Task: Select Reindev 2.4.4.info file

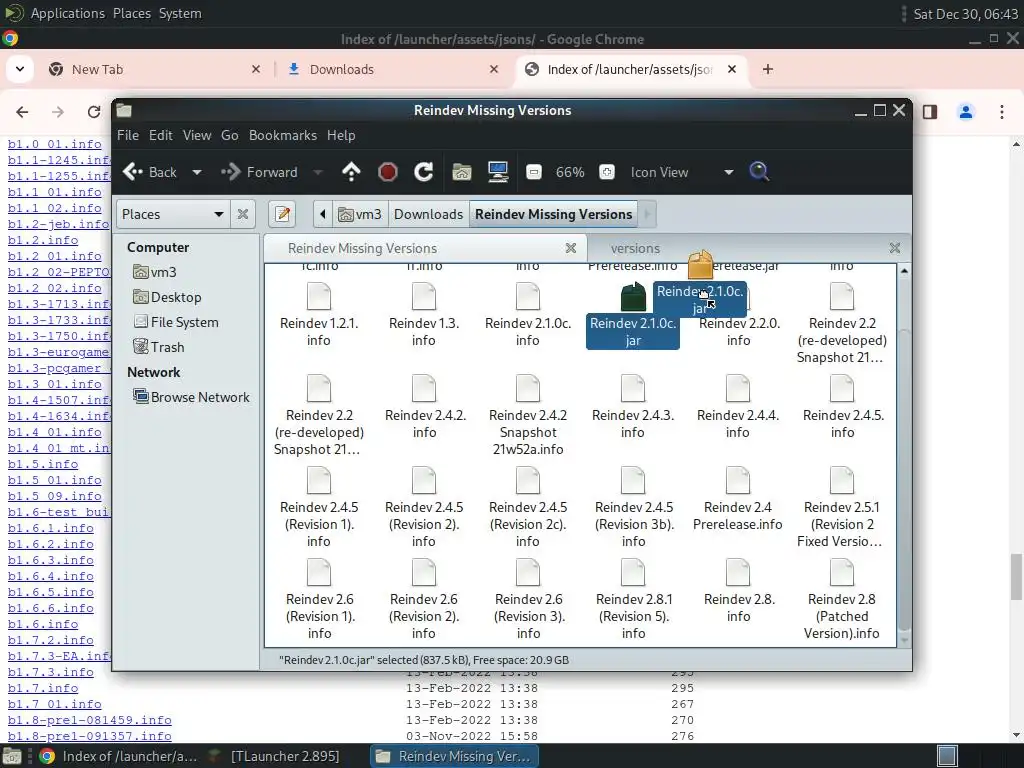Action: point(738,406)
